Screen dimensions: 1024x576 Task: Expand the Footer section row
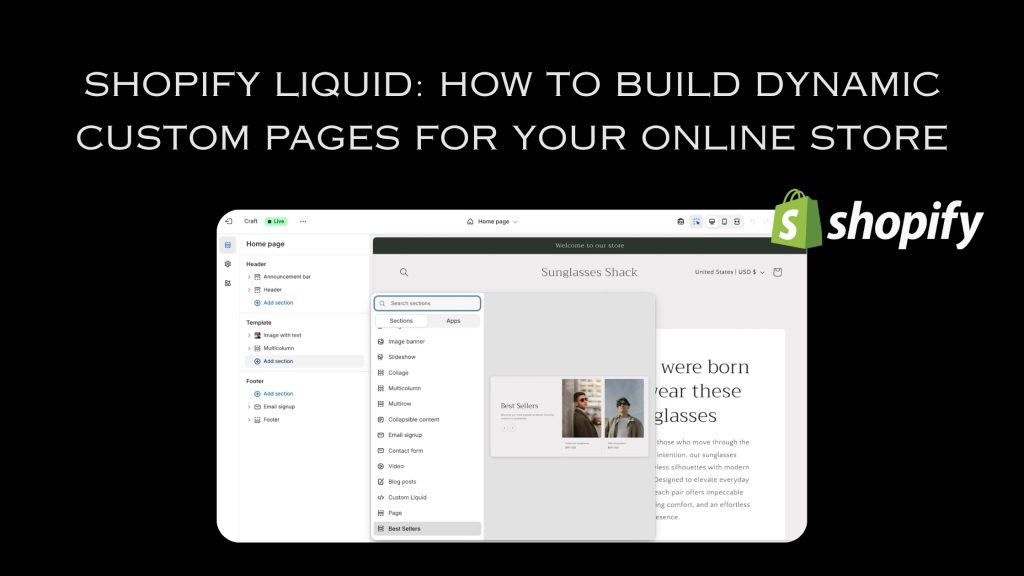(249, 420)
